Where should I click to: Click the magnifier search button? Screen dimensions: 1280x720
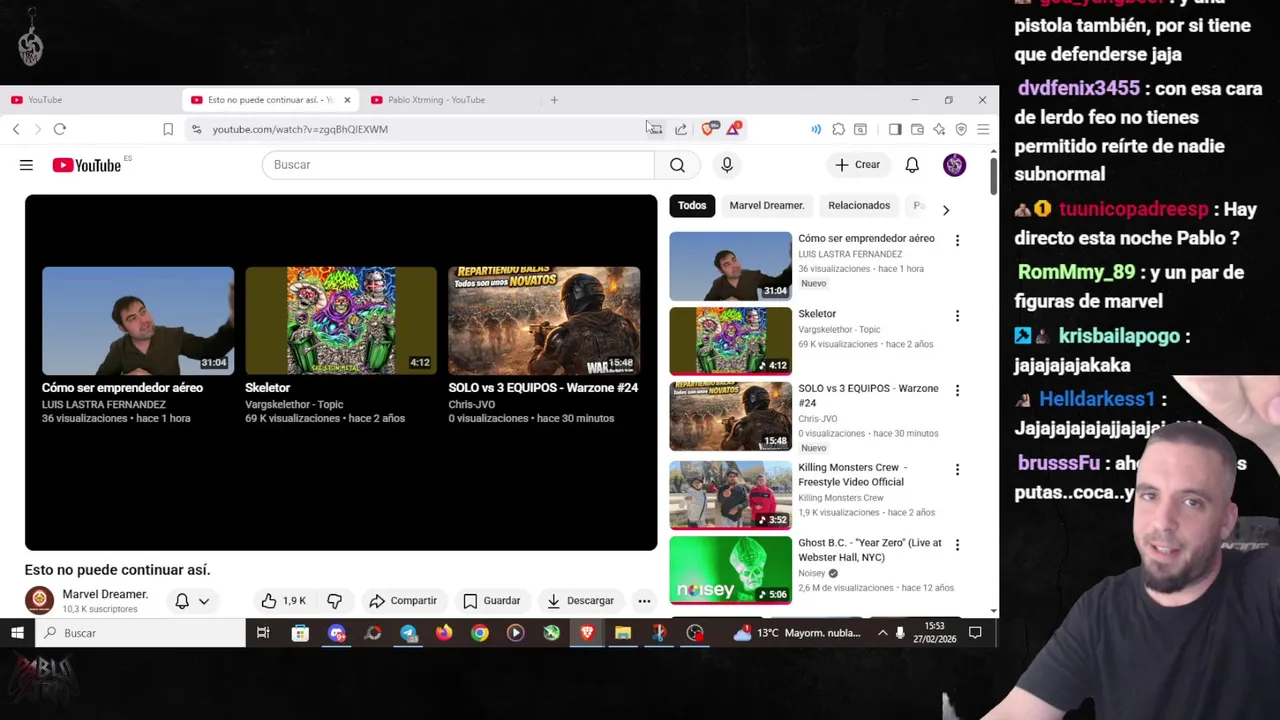pos(677,165)
